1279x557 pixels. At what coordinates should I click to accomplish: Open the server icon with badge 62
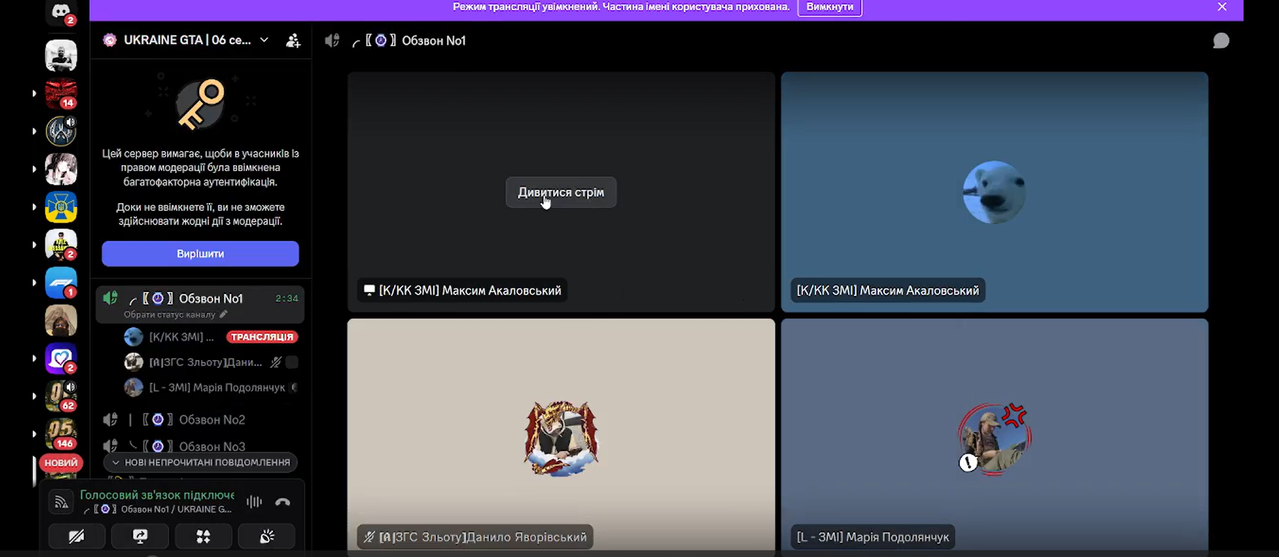61,397
